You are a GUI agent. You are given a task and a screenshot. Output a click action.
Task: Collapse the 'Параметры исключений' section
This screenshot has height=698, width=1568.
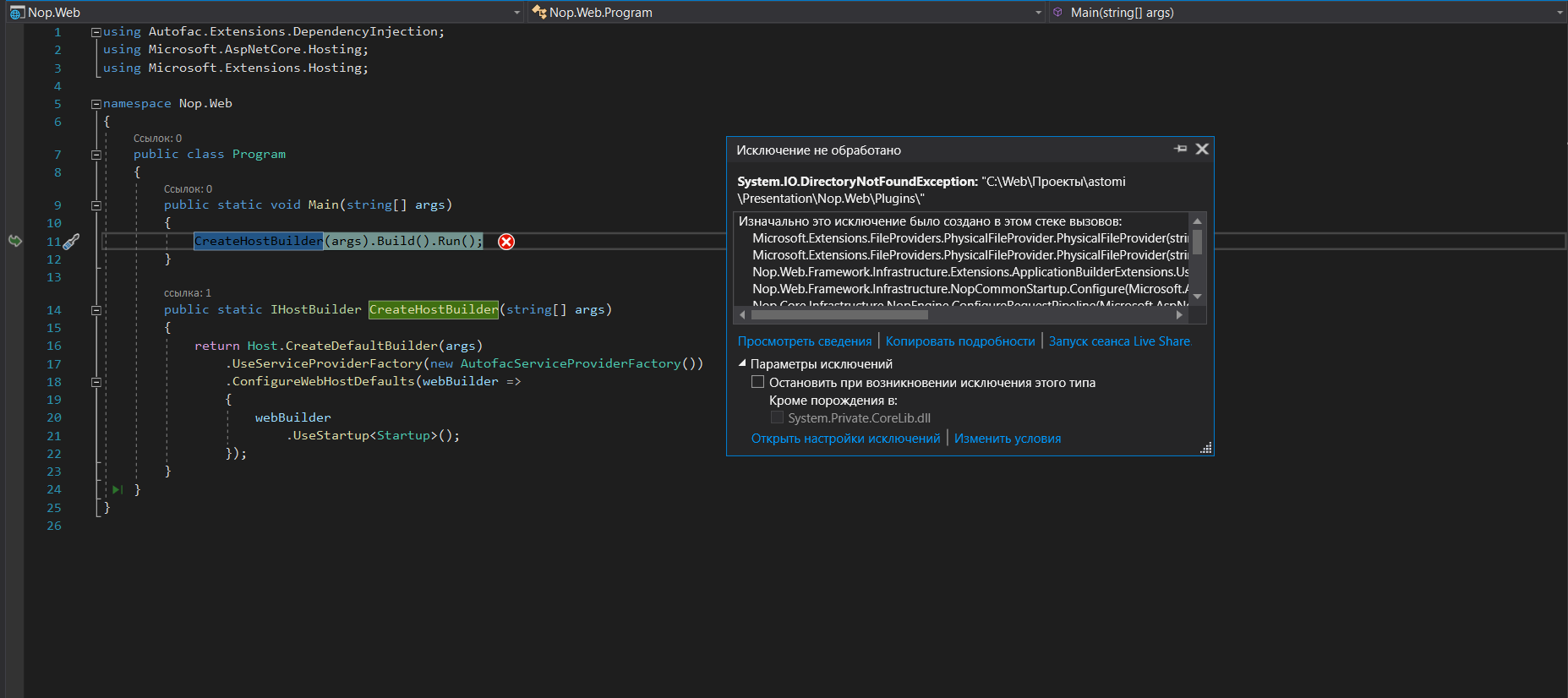[743, 363]
